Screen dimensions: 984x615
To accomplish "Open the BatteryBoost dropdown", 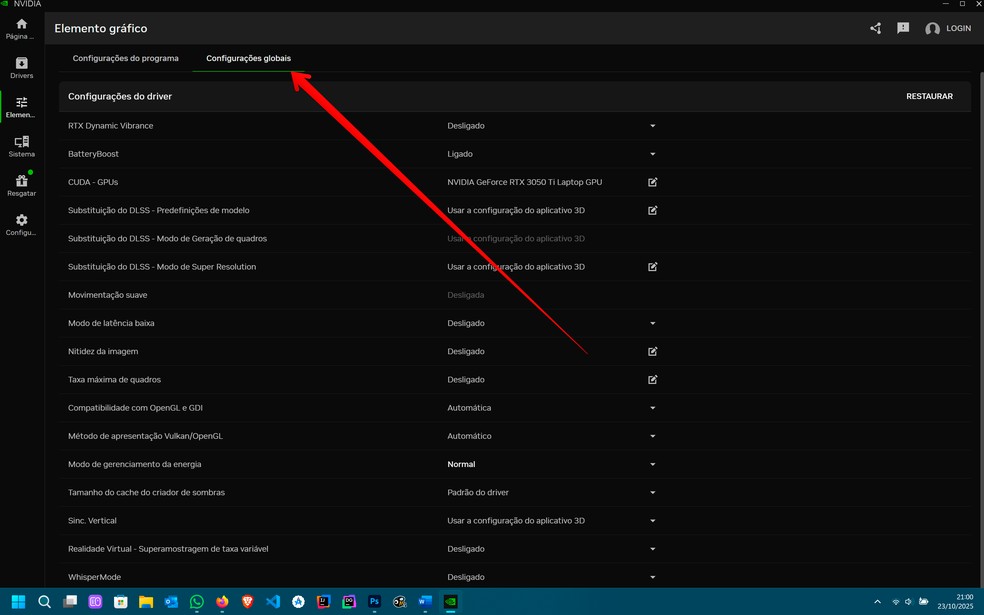I will pos(652,154).
